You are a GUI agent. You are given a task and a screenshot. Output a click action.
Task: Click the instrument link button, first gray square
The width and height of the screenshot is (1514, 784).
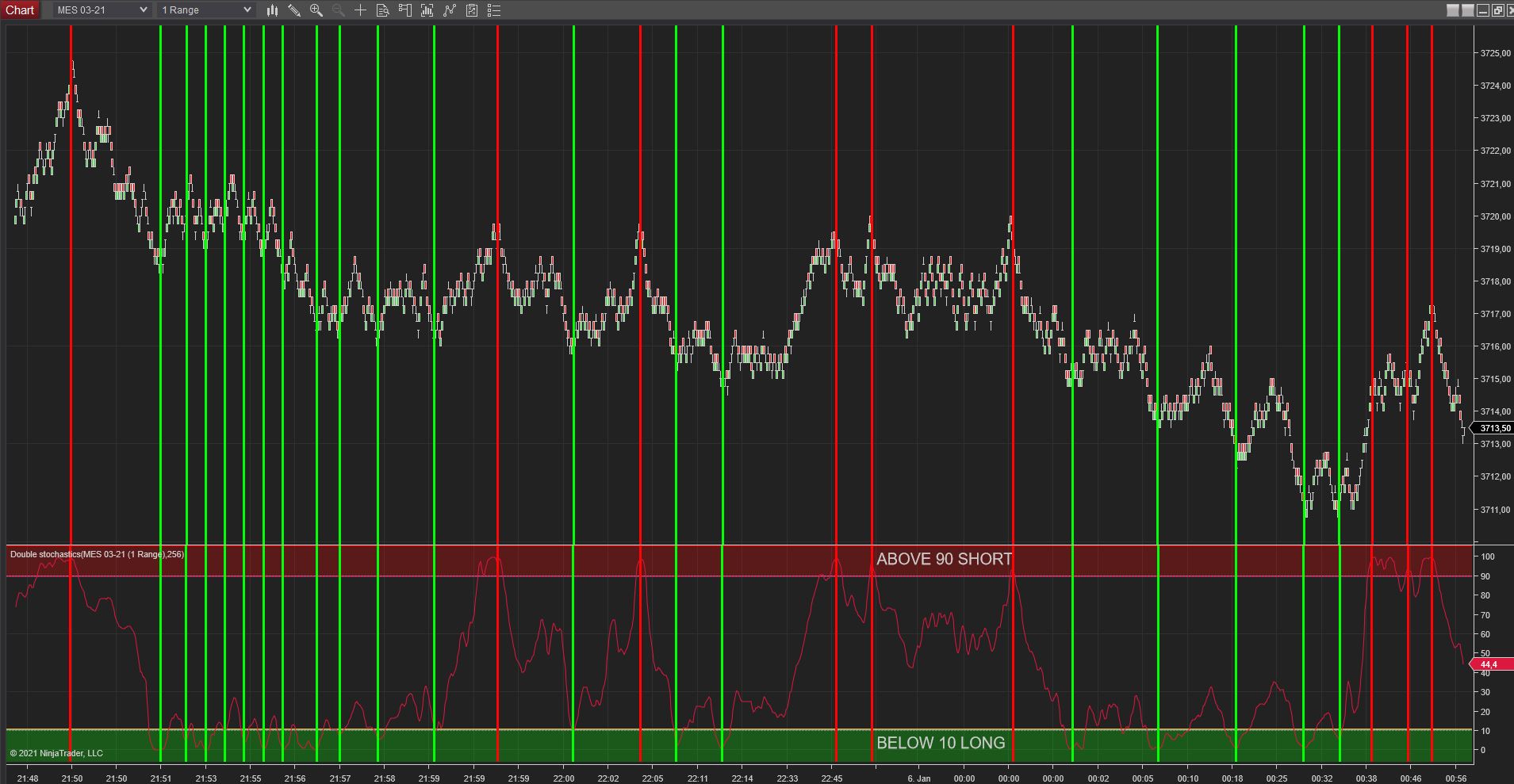(x=1453, y=10)
